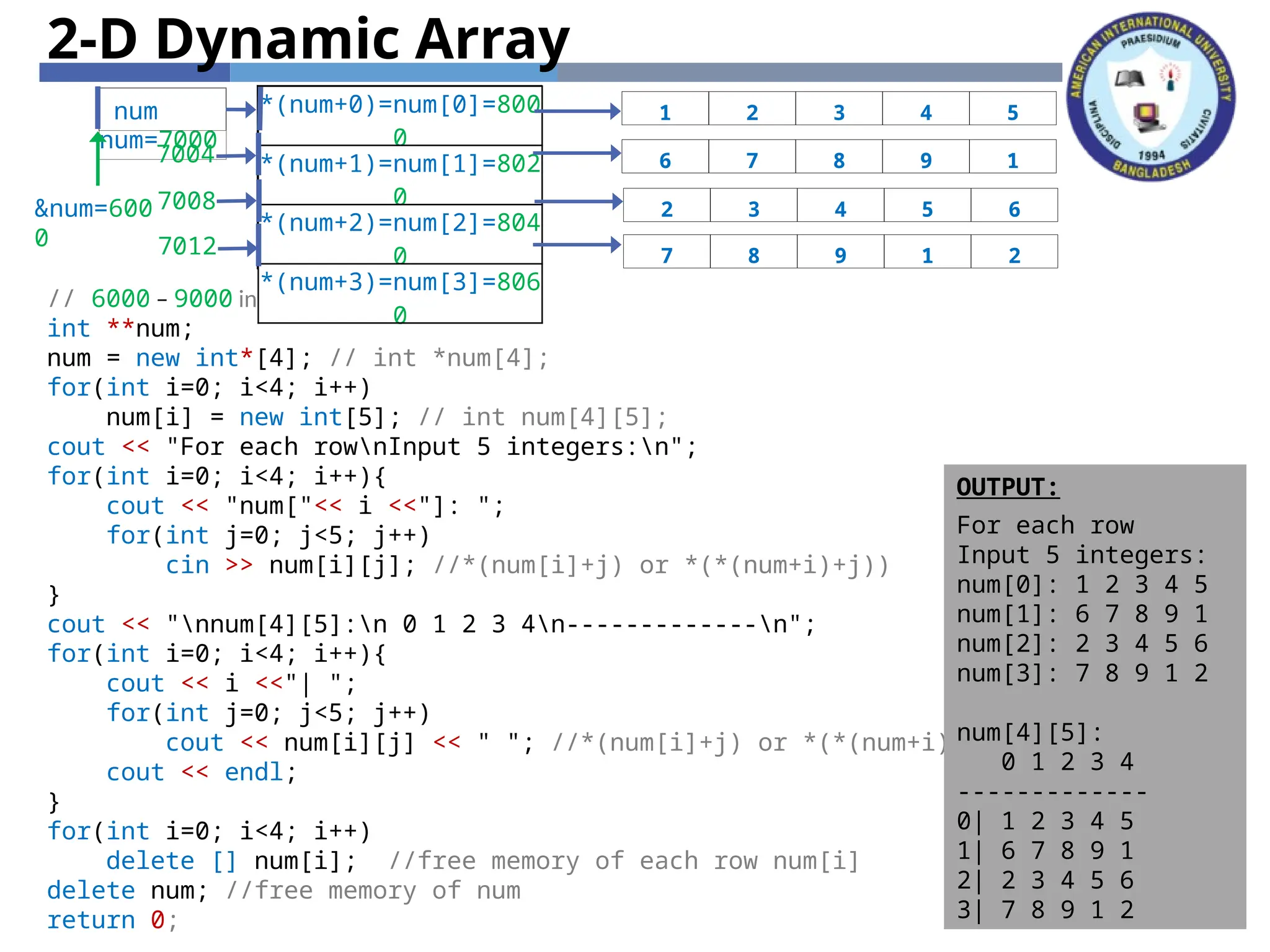Click cell 6 in diagram row 6-7-8-9-1
Image resolution: width=1270 pixels, height=952 pixels.
click(x=665, y=157)
